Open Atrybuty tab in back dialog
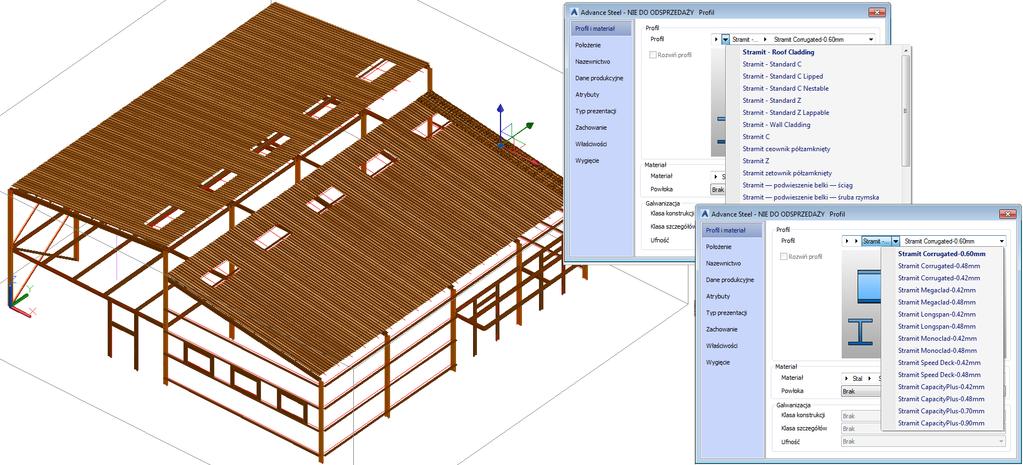Image resolution: width=1023 pixels, height=465 pixels. point(587,95)
